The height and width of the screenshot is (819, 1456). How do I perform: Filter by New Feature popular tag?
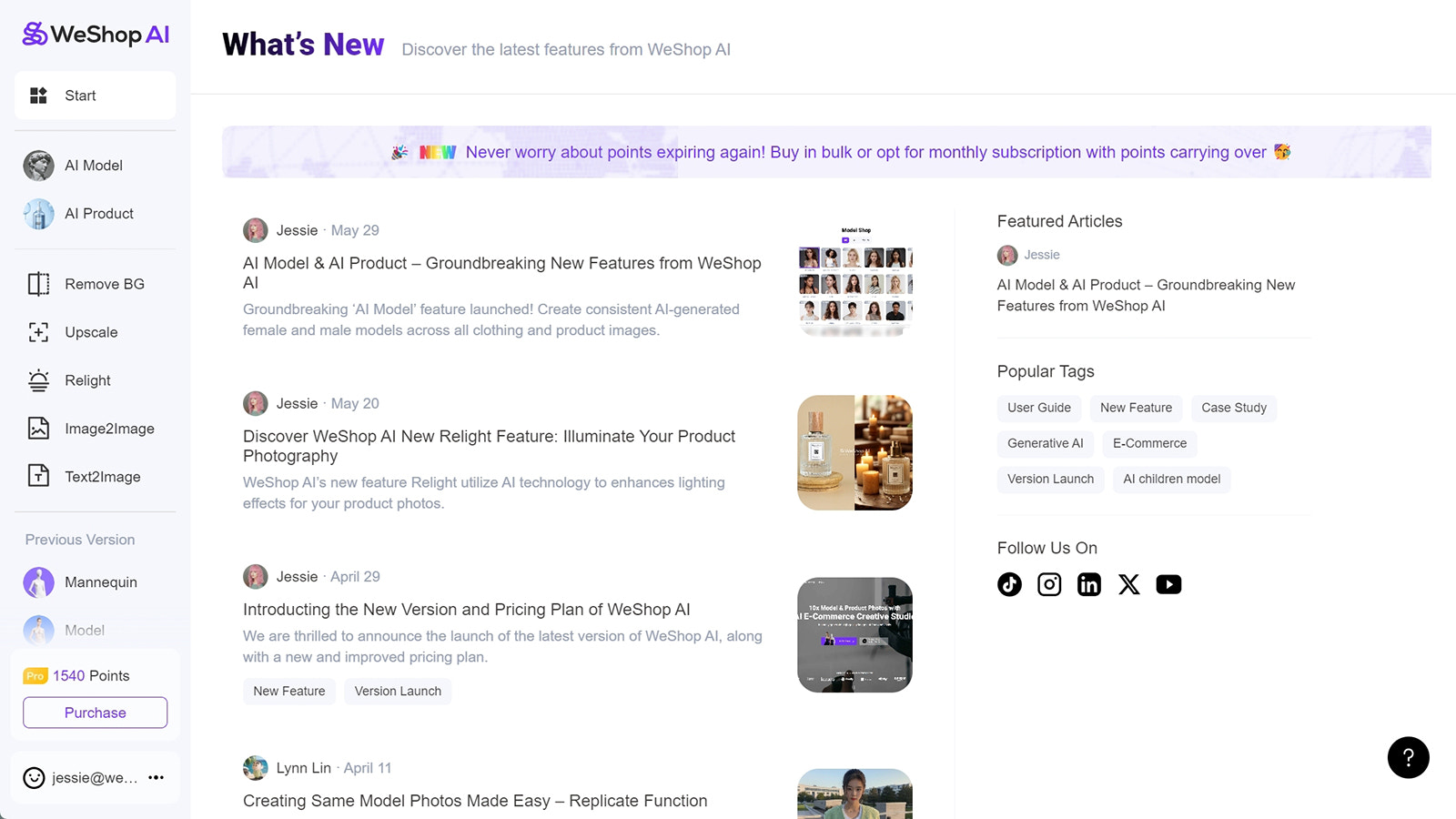tap(1137, 408)
